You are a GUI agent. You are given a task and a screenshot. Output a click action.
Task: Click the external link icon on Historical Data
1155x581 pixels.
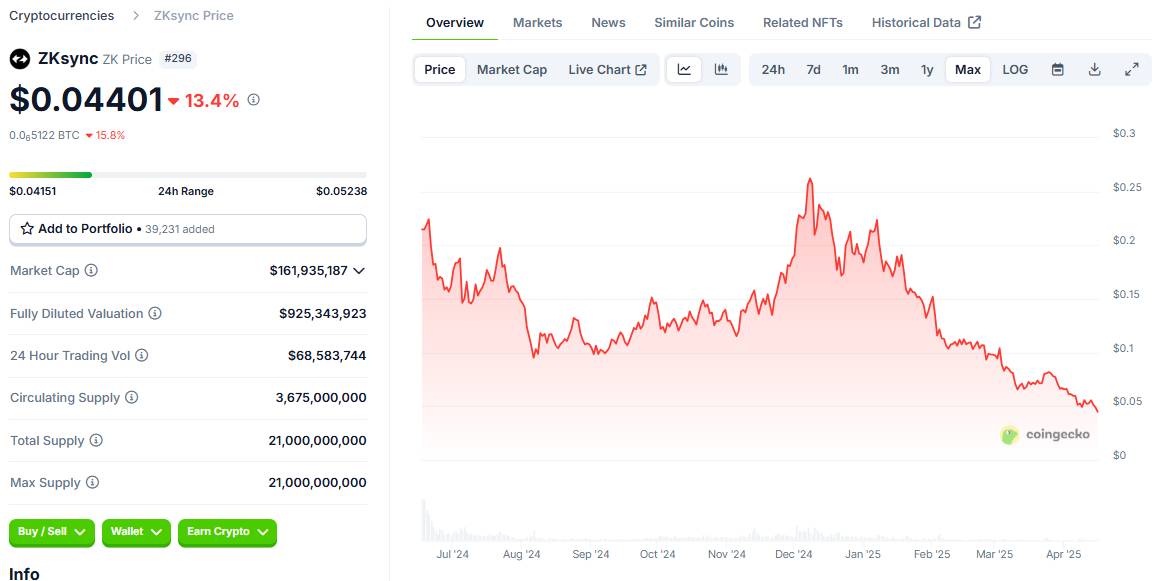point(975,22)
